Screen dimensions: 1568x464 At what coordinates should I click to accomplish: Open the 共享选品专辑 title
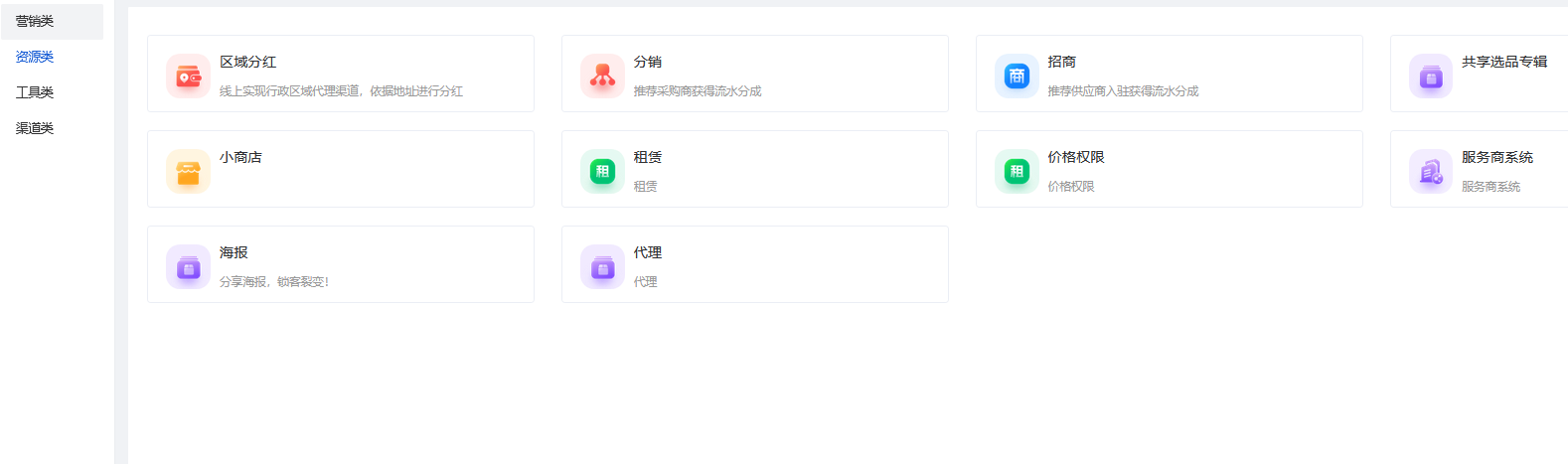[x=1504, y=62]
